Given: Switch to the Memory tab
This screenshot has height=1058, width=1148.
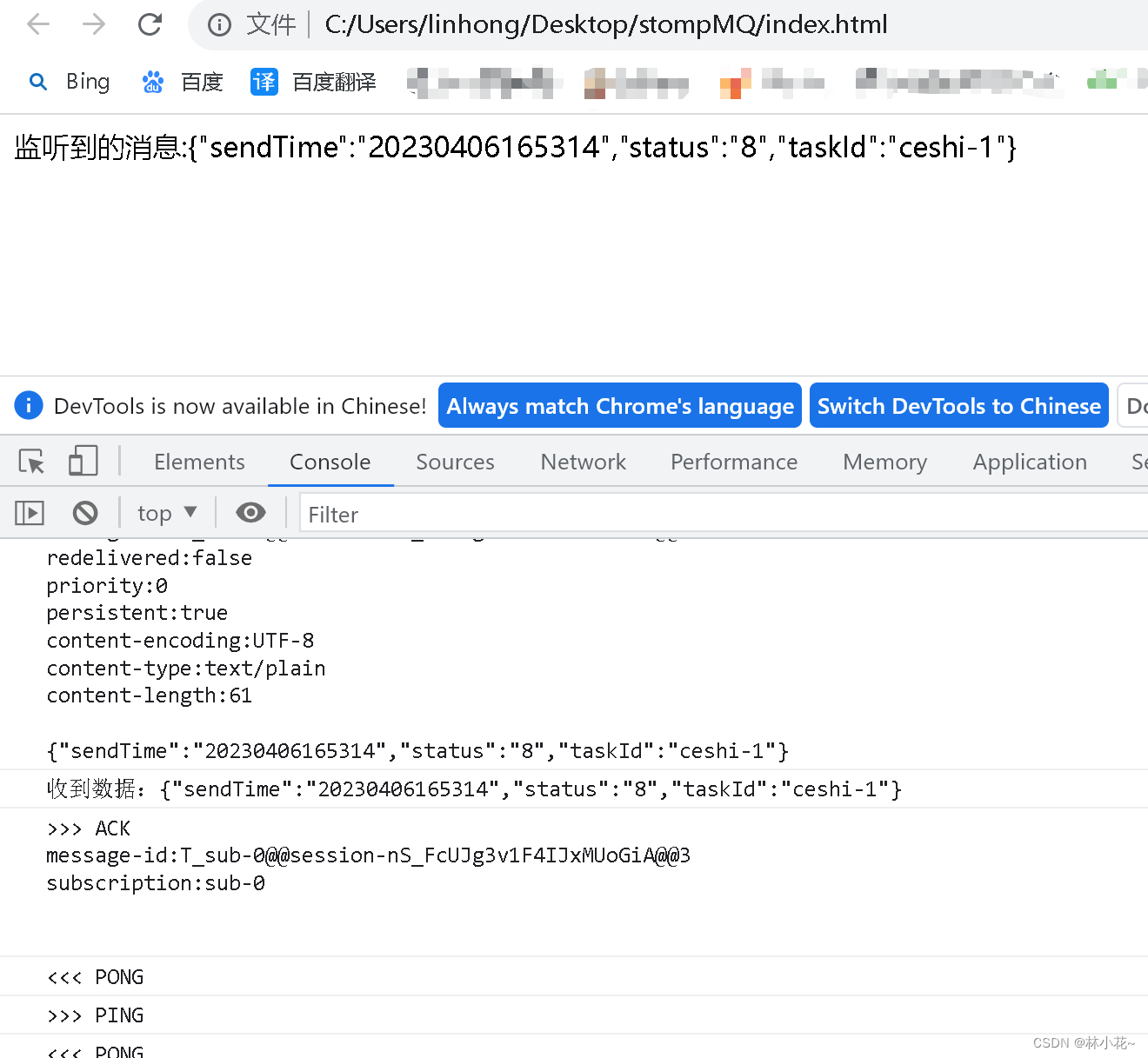Looking at the screenshot, I should coord(884,462).
